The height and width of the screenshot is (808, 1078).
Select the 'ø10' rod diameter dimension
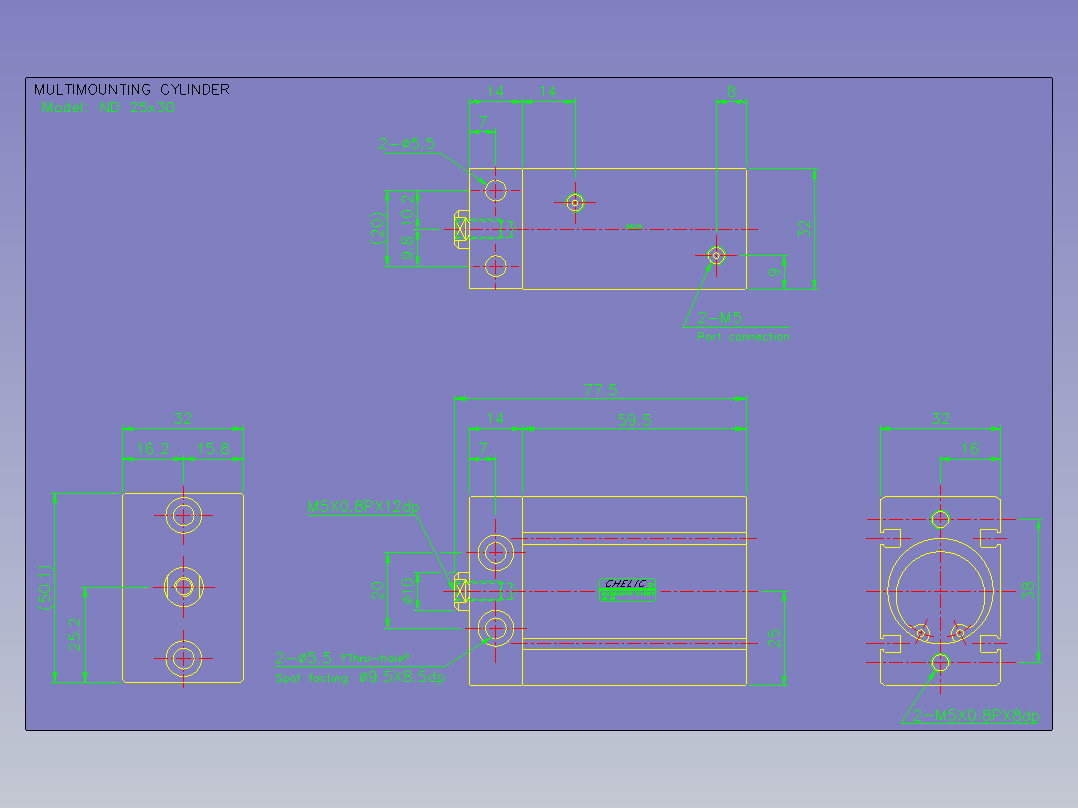[408, 591]
